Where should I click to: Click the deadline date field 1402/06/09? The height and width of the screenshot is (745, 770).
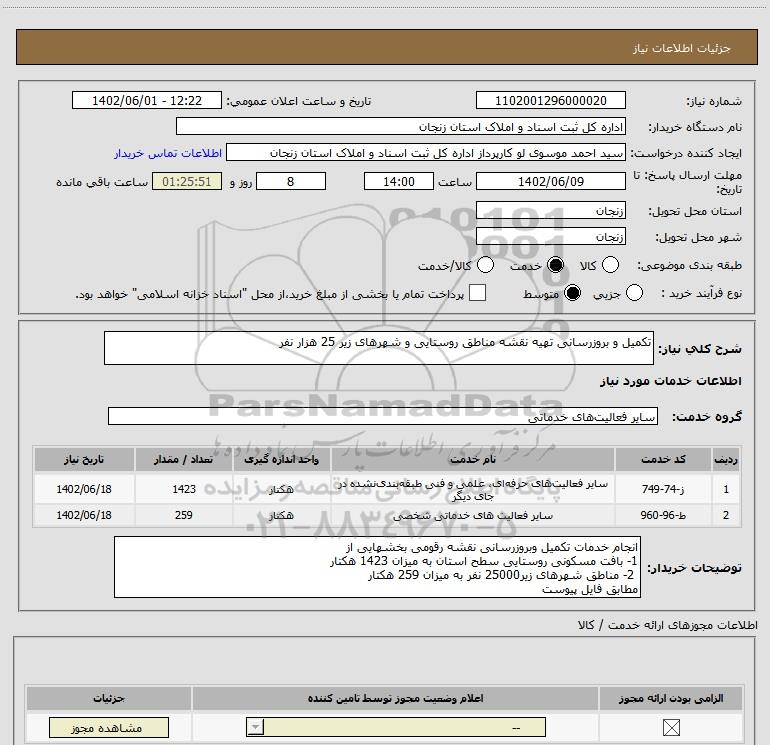pyautogui.click(x=550, y=181)
